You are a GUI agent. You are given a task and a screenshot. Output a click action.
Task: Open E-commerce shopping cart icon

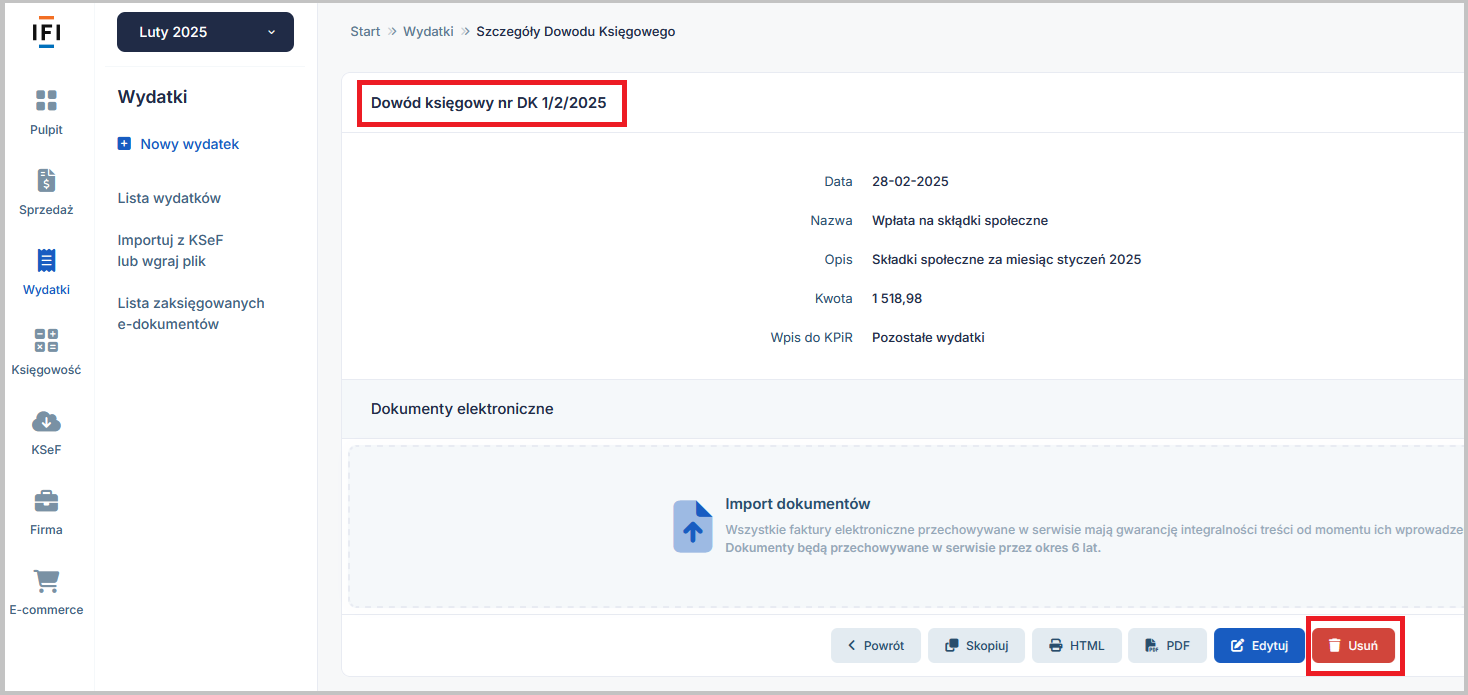(x=46, y=581)
